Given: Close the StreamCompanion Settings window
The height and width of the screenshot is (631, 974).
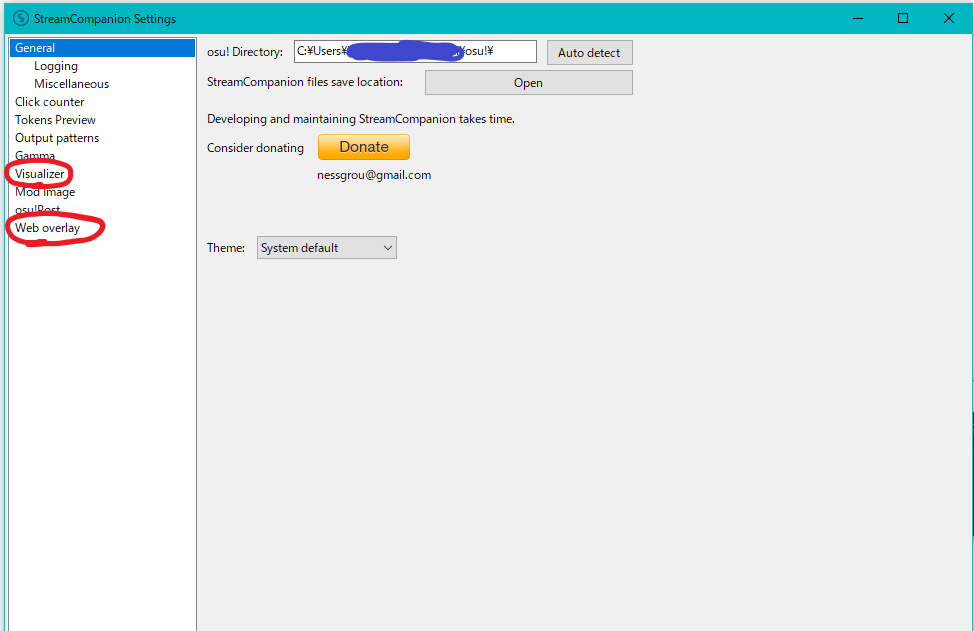Looking at the screenshot, I should [x=949, y=19].
